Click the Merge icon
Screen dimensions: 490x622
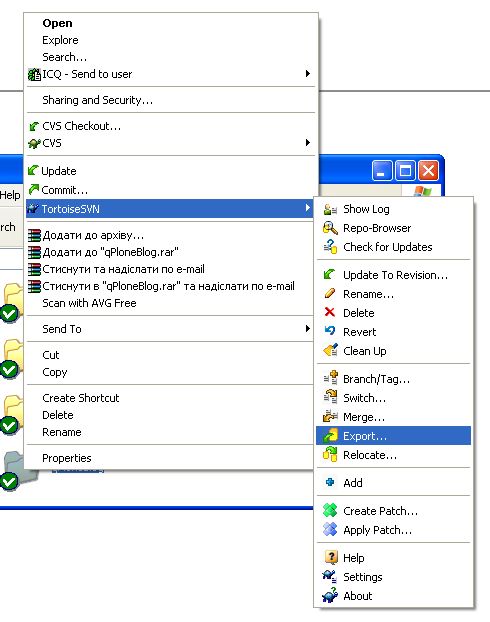pos(330,417)
